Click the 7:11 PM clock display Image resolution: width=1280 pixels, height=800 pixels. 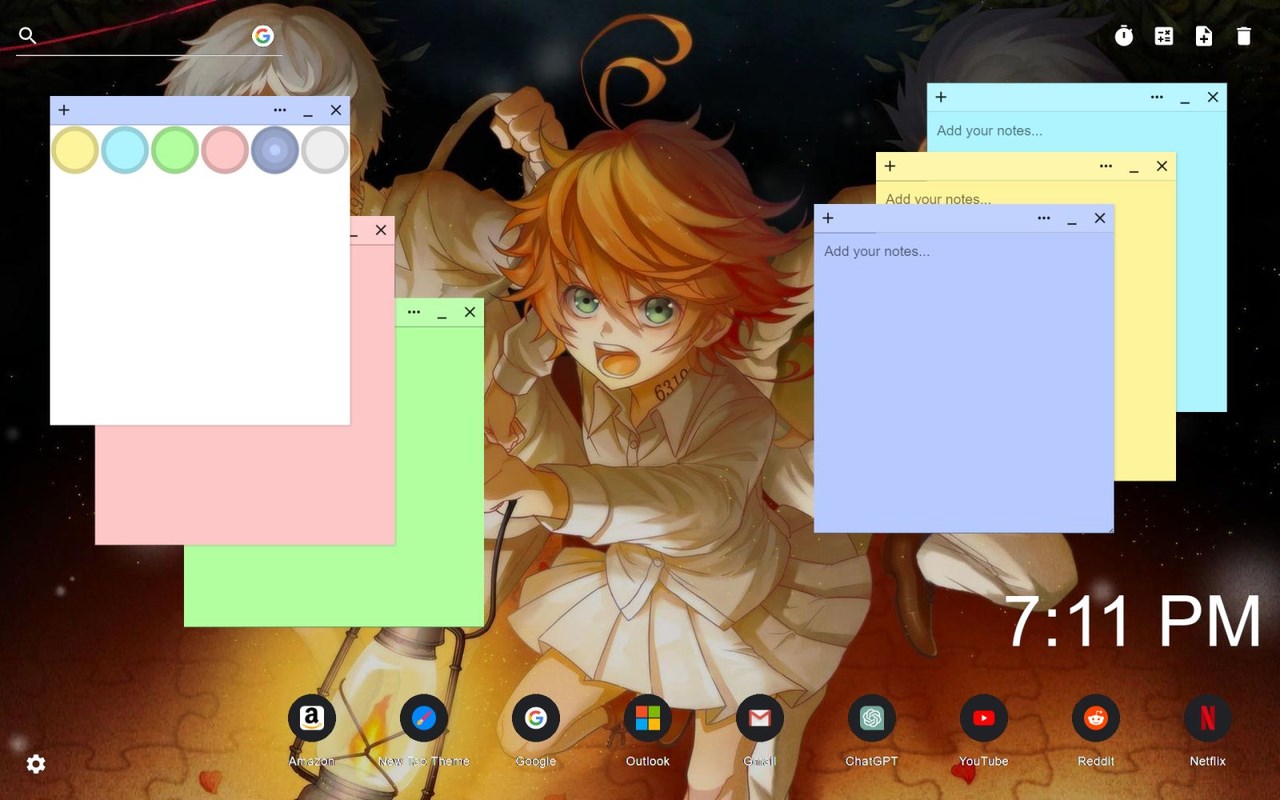pos(1133,622)
